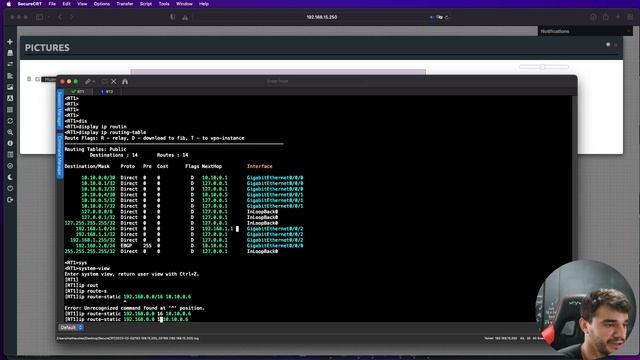Viewport: 640px width, 360px height.
Task: Open the Window menu
Action: tap(184, 4)
